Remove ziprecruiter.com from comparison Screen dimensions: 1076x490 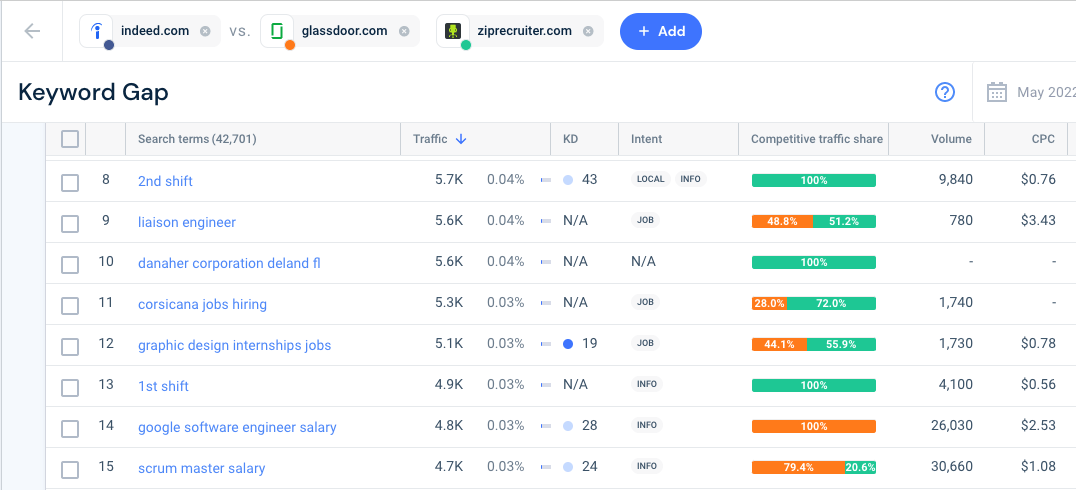(587, 31)
